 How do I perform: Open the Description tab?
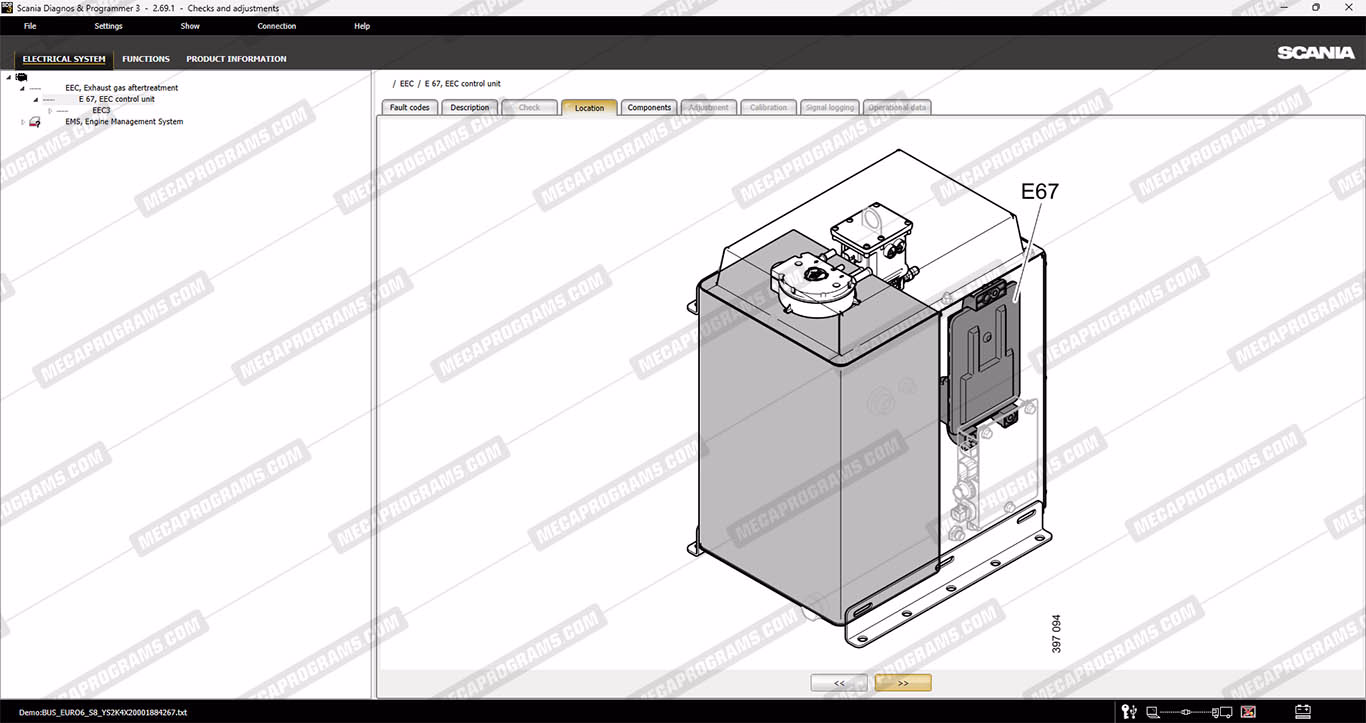[x=469, y=107]
